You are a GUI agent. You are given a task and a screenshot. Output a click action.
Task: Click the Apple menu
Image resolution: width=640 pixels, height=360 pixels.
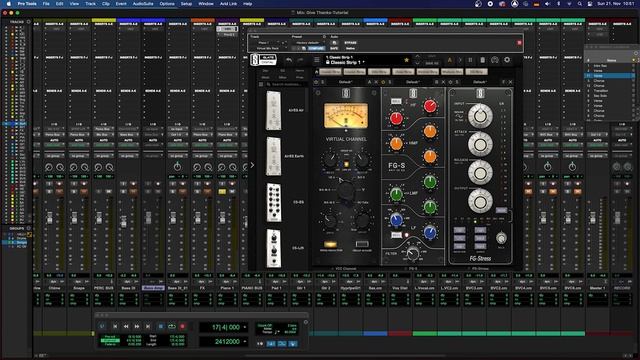[8, 4]
